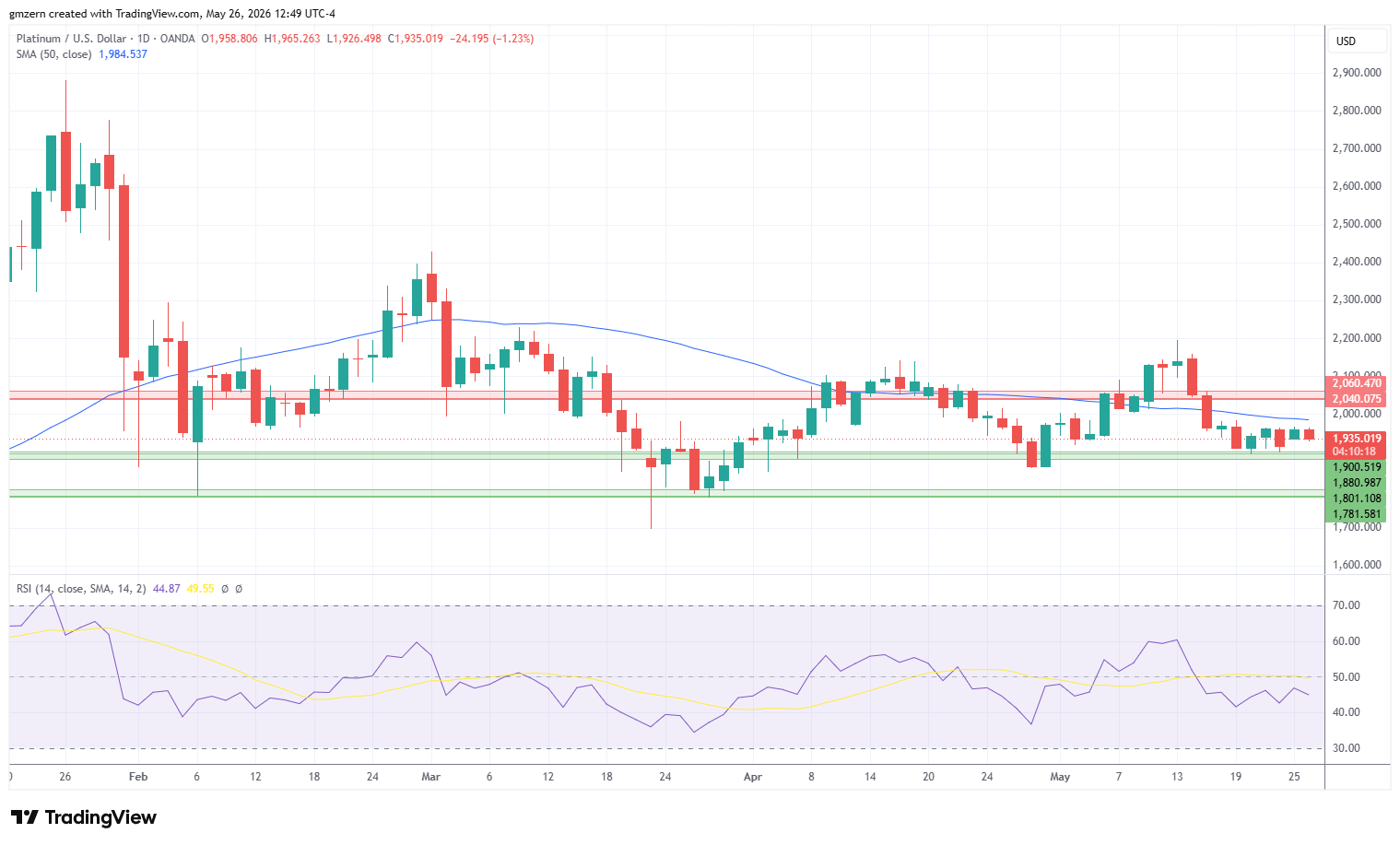Click the Feb label on time axis
Screen dimensions: 1400x845
click(138, 777)
